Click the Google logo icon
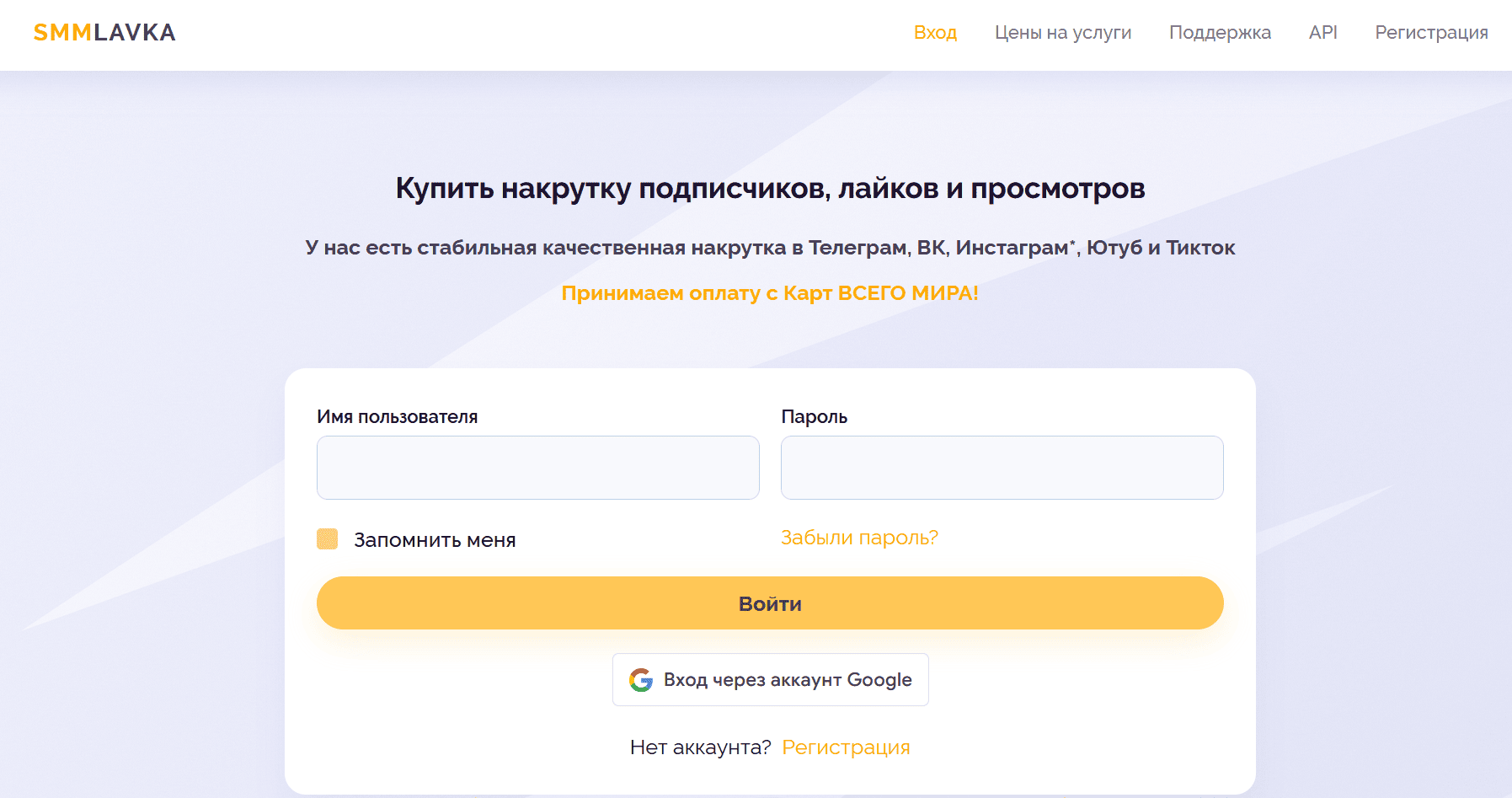1512x798 pixels. (x=641, y=680)
